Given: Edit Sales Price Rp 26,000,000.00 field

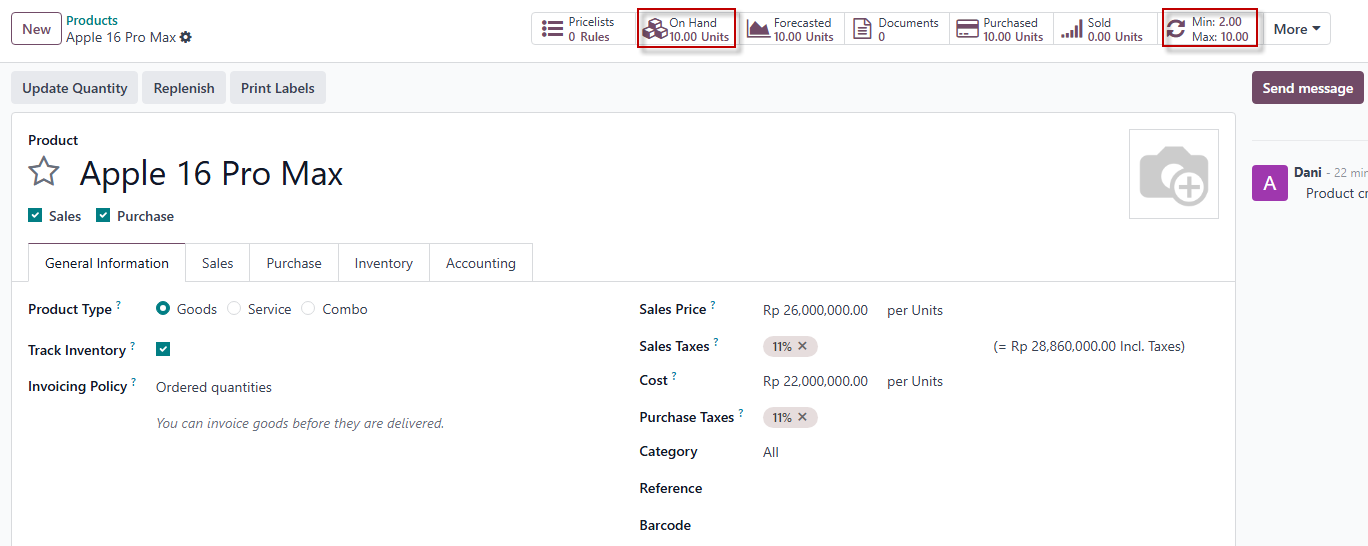Looking at the screenshot, I should [816, 310].
